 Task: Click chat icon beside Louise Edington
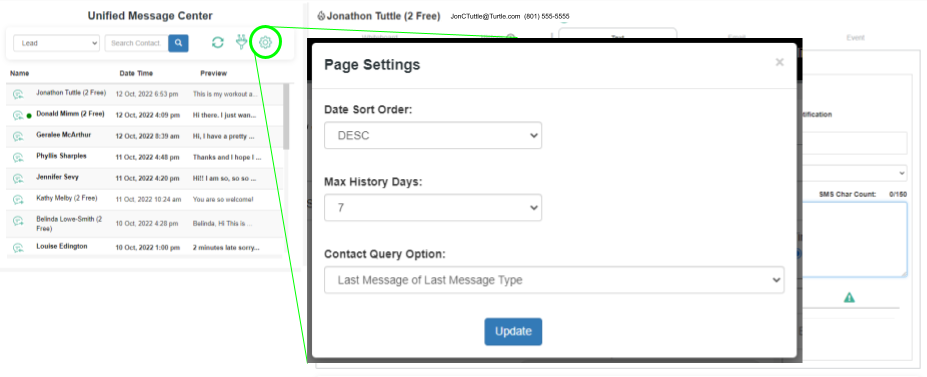pyautogui.click(x=18, y=247)
